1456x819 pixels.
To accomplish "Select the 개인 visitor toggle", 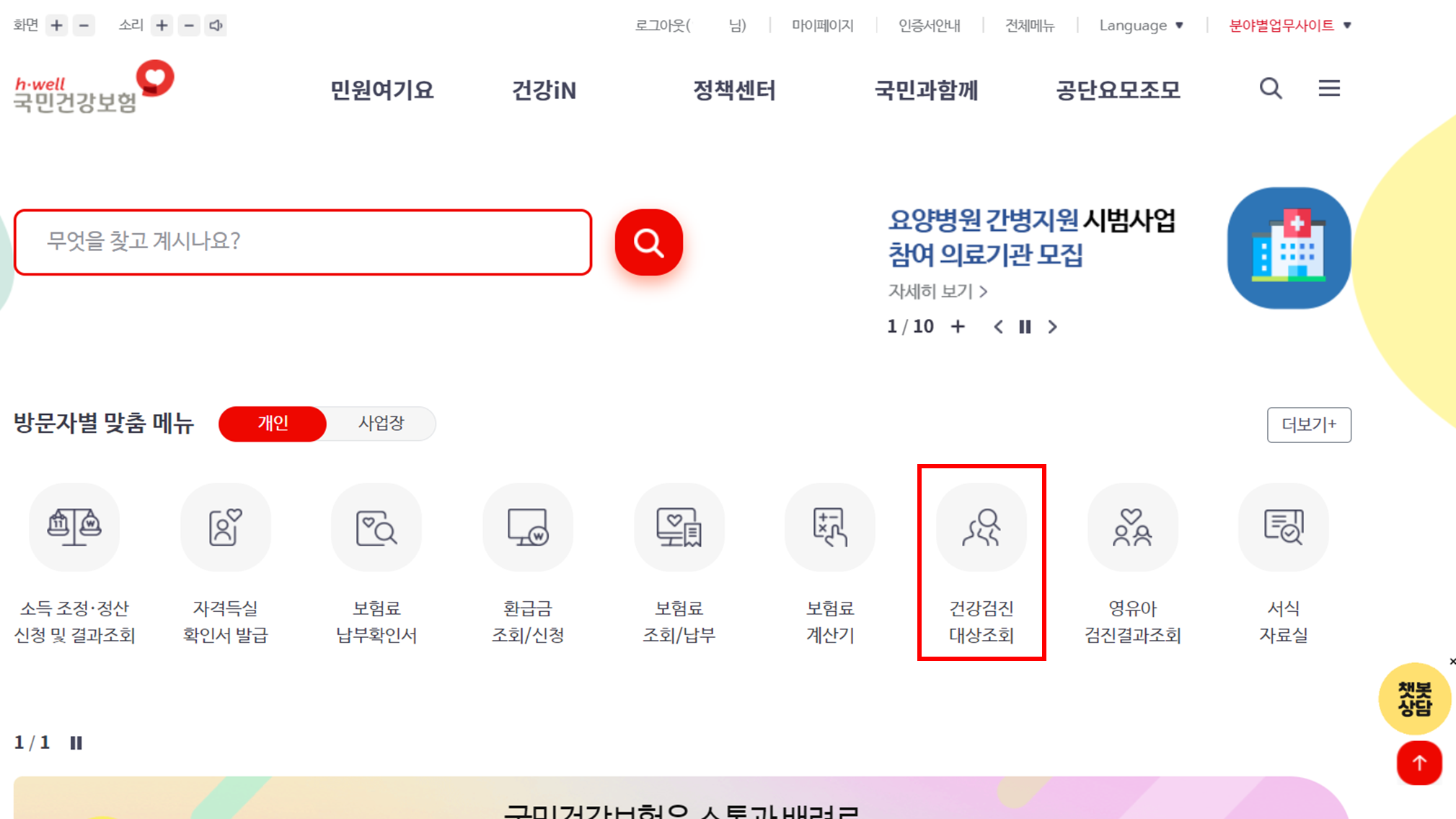I will [273, 424].
